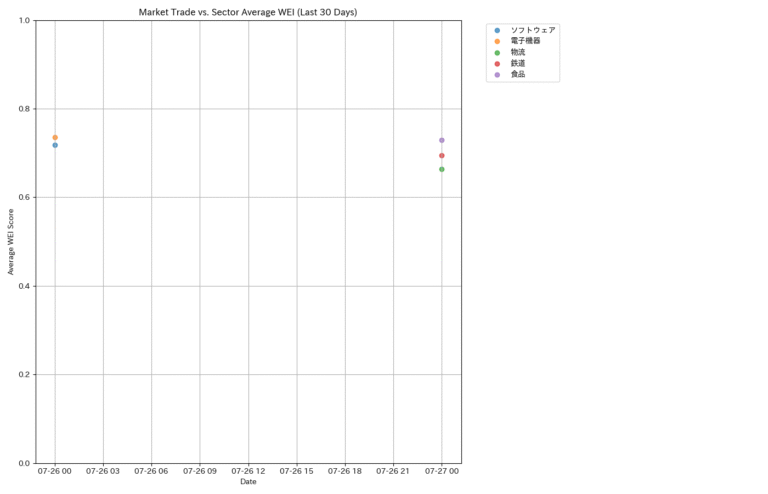Select the 鉄道 legend text label
Screen dimensions: 768x494
tap(518, 63)
